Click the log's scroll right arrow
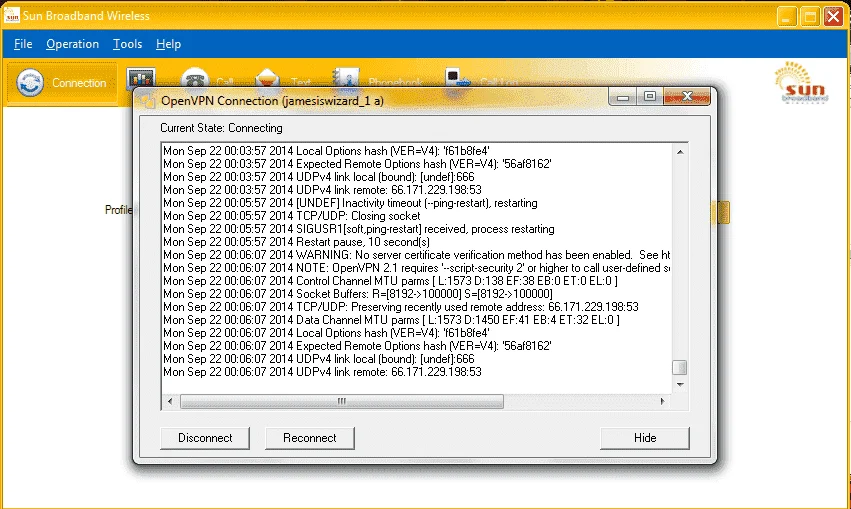Image resolution: width=851 pixels, height=509 pixels. pyautogui.click(x=662, y=402)
